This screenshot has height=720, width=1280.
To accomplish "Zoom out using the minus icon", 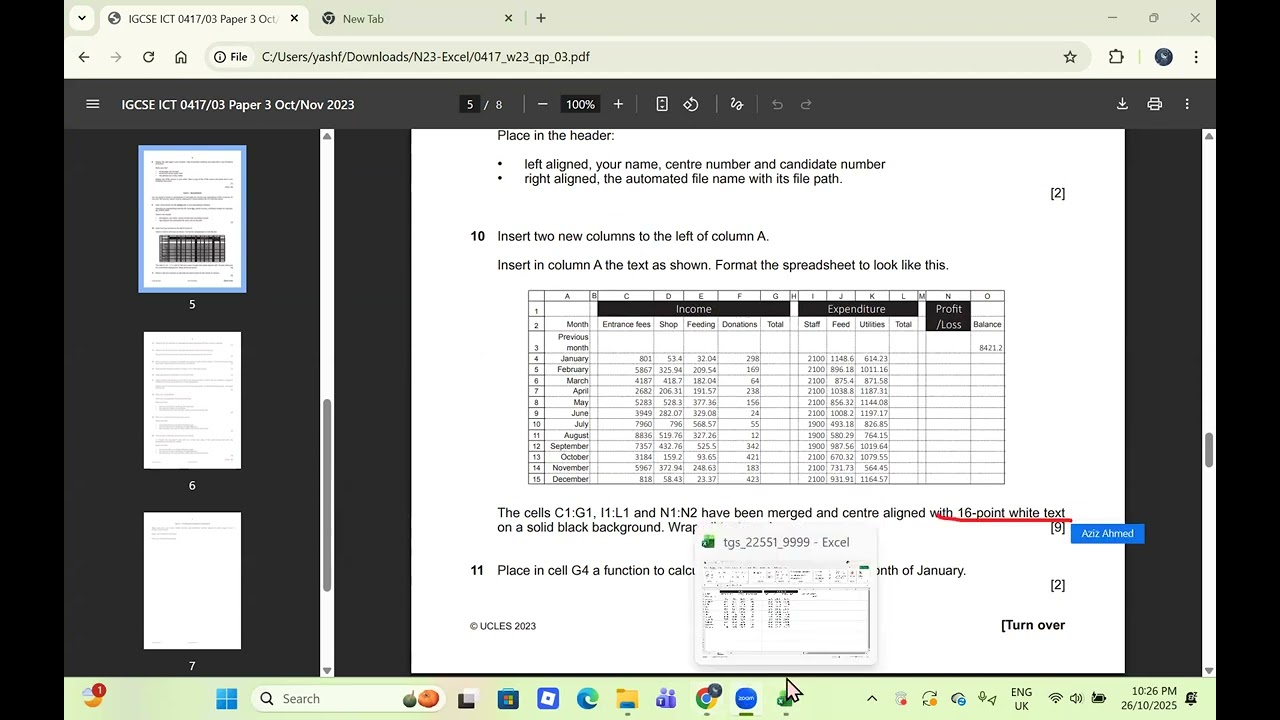I will point(542,104).
